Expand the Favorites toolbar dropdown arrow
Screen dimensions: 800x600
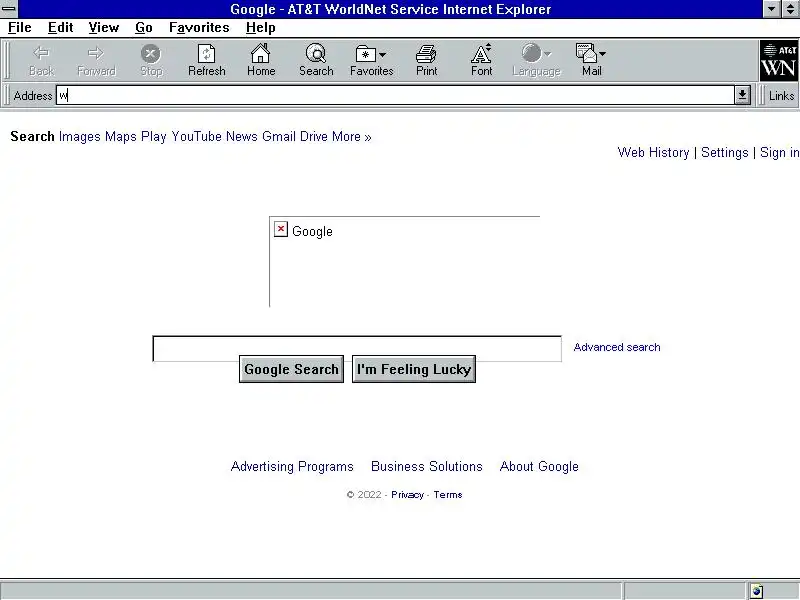point(383,54)
